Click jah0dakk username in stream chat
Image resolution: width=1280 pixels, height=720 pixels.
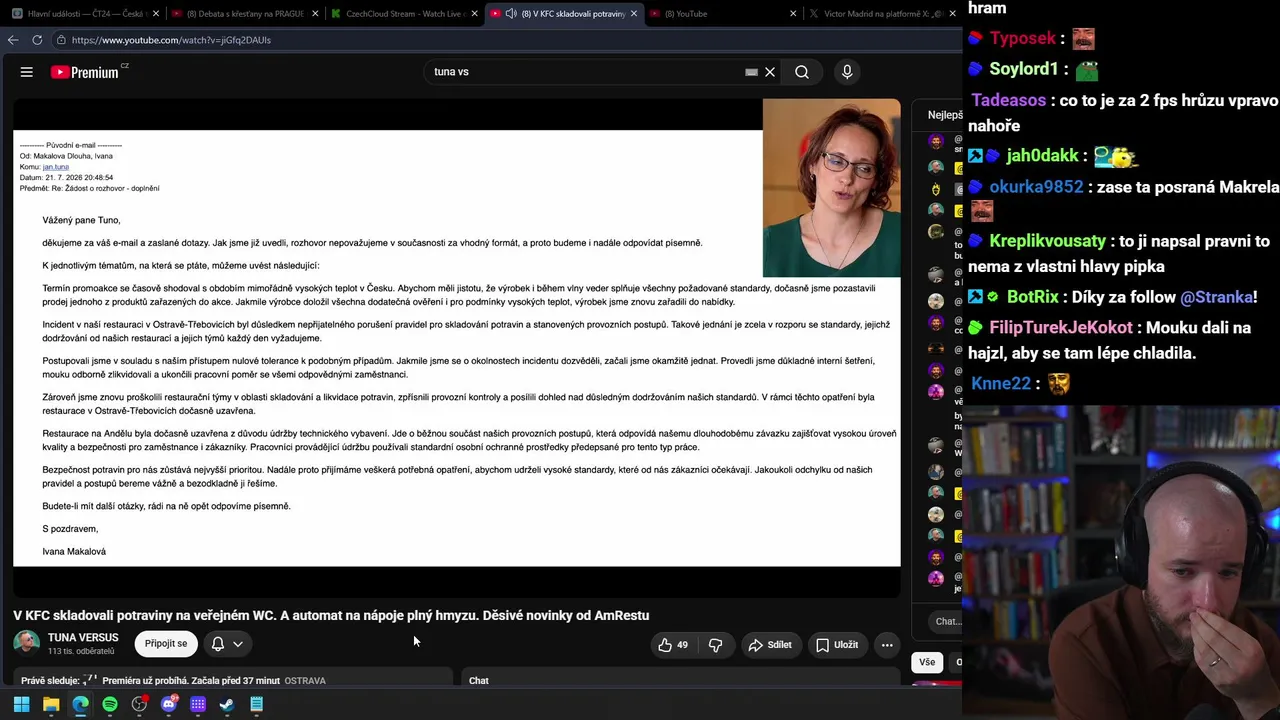click(x=1043, y=156)
